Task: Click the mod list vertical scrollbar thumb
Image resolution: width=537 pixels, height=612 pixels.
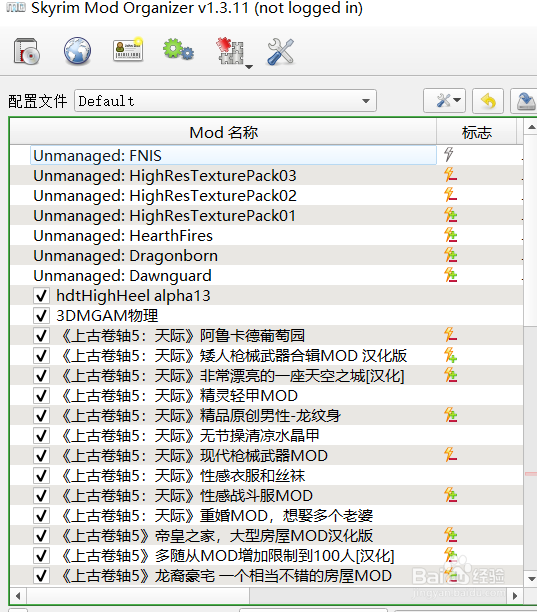Action: (531, 230)
